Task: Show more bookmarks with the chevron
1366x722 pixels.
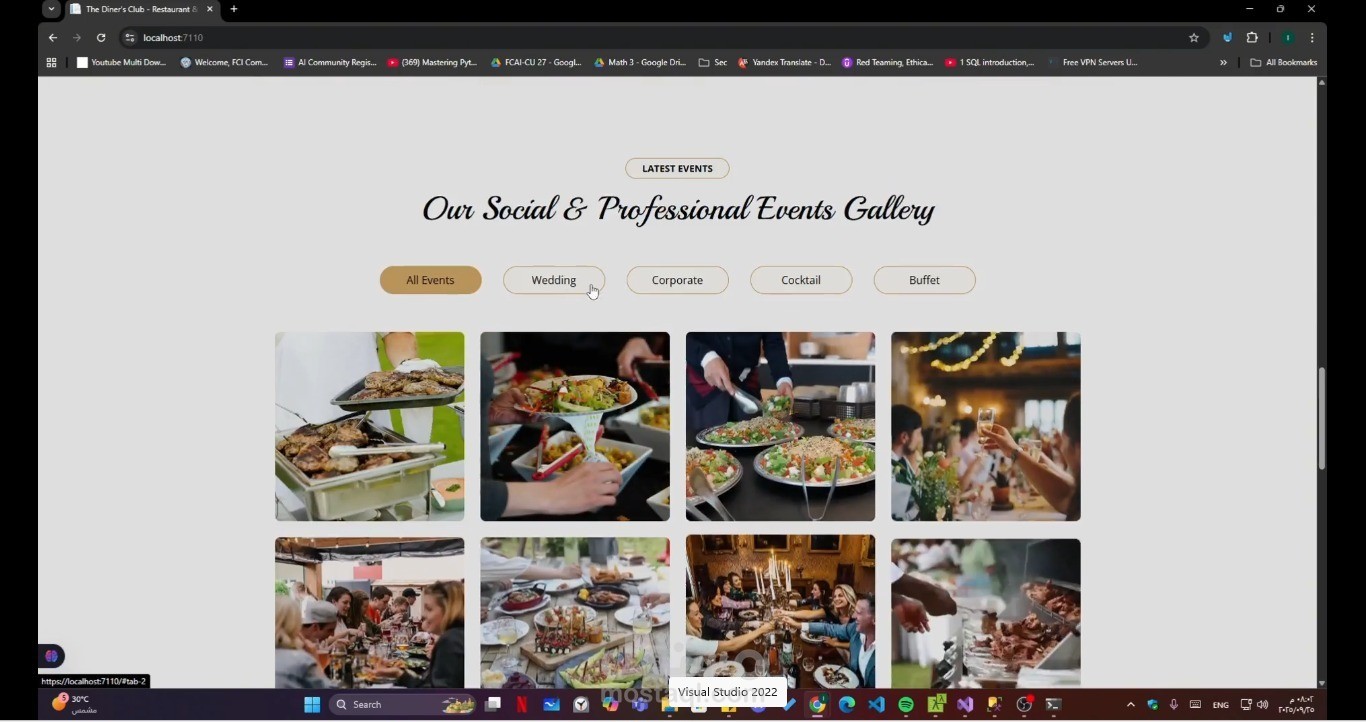Action: tap(1223, 62)
